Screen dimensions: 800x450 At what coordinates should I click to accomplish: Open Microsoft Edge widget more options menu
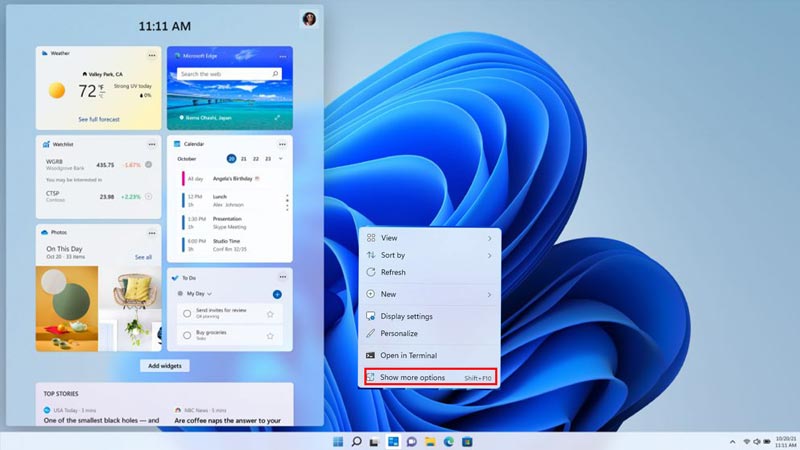(283, 57)
